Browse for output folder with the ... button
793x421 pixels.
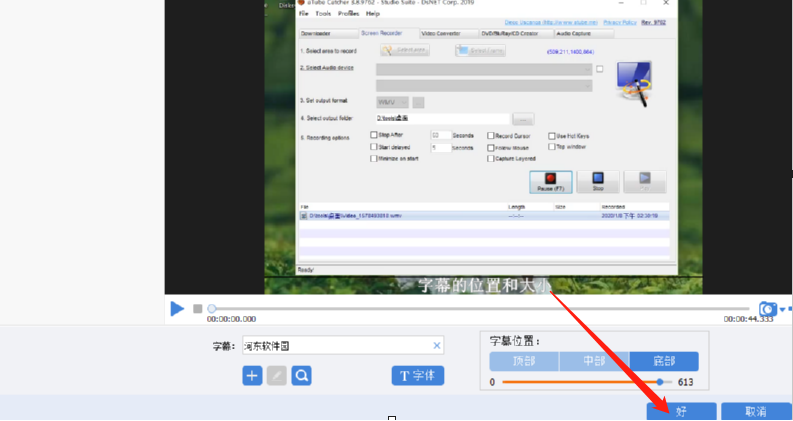tap(523, 119)
